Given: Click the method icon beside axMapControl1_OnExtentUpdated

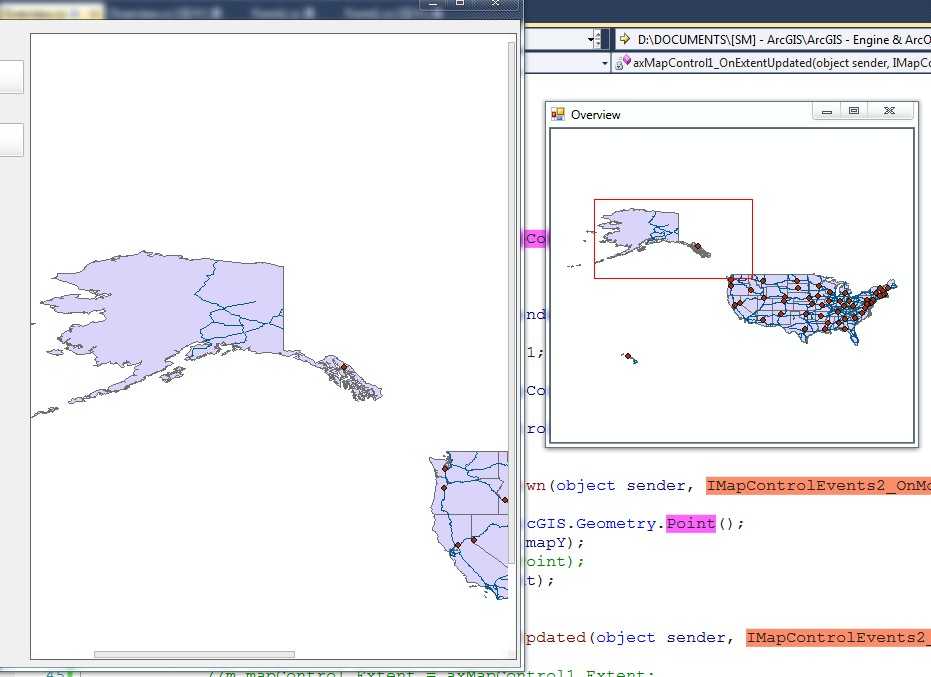Looking at the screenshot, I should tap(622, 62).
